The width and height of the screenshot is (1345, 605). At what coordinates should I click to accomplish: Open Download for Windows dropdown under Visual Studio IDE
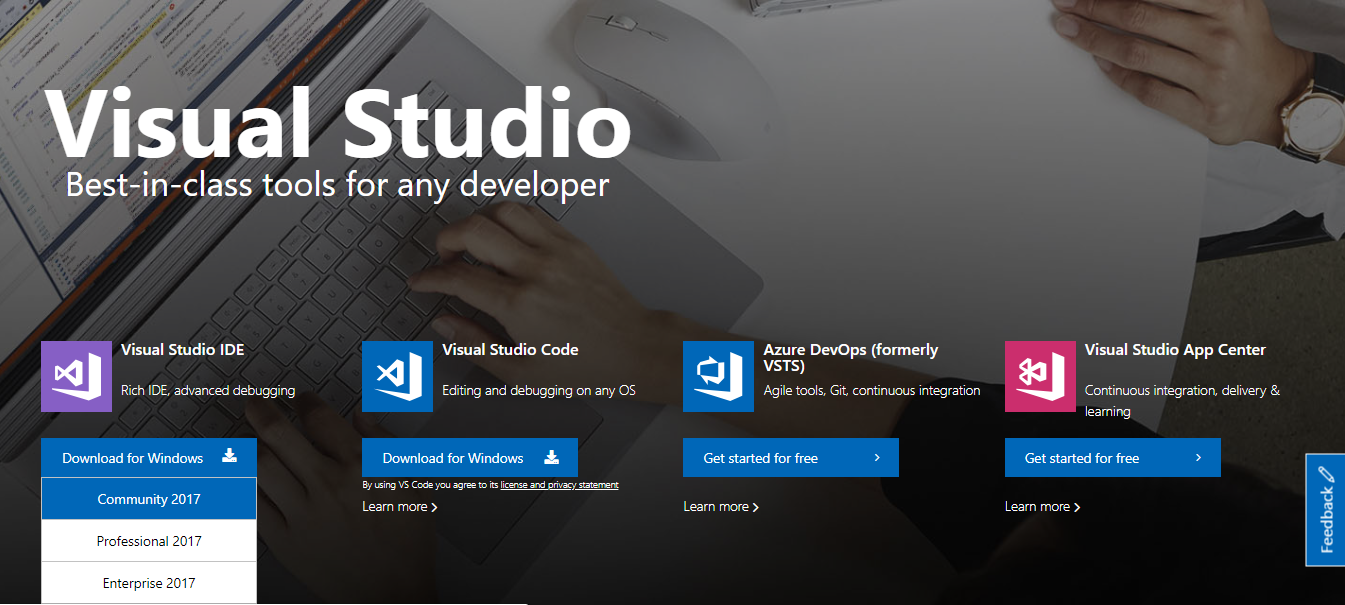click(149, 458)
